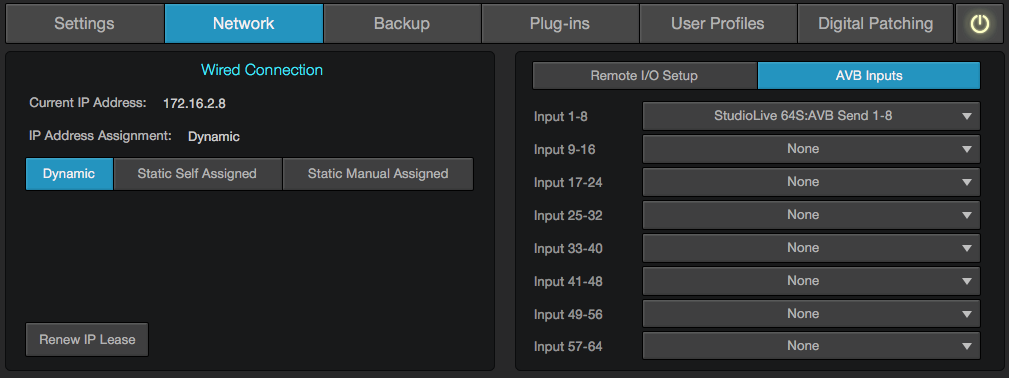Switch to the Settings tab

(84, 24)
